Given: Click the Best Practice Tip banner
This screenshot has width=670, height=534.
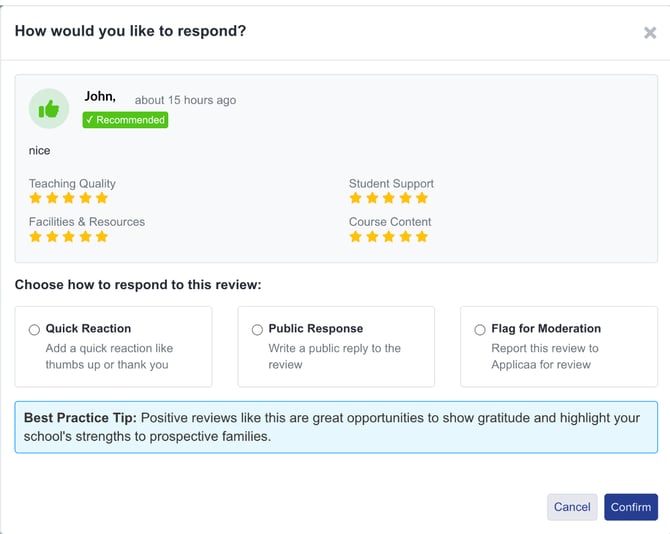Looking at the screenshot, I should click(335, 427).
